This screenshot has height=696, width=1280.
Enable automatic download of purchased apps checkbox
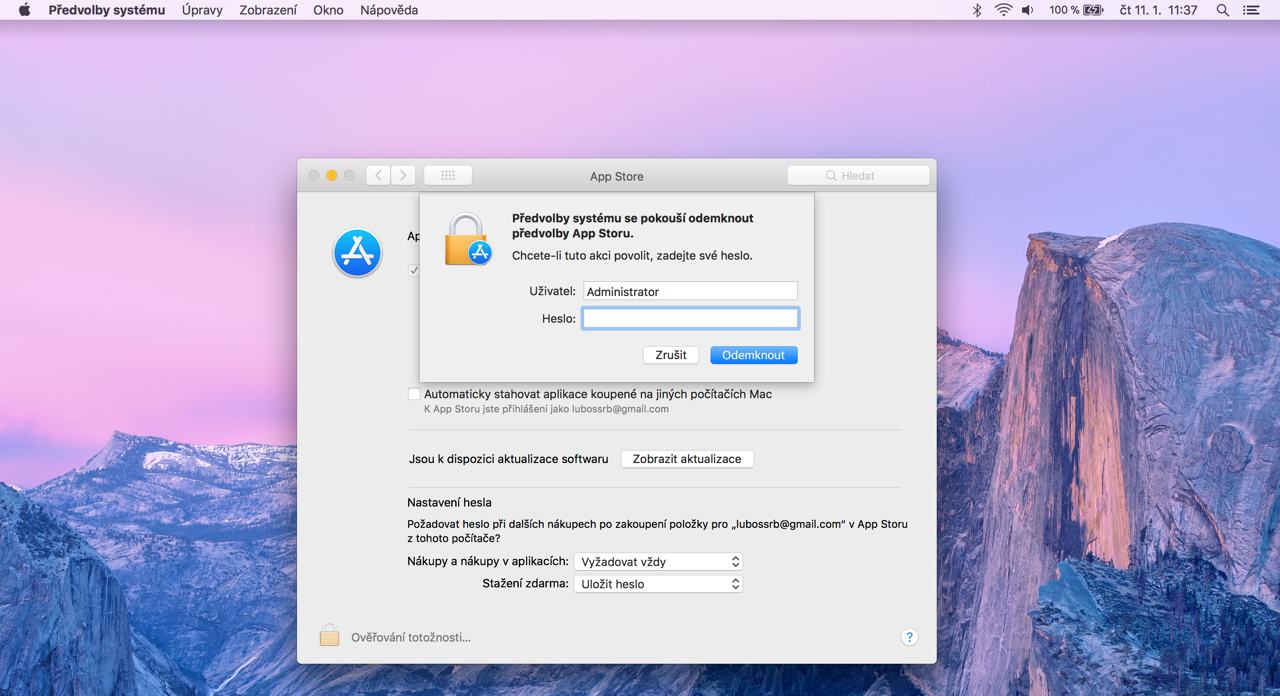coord(414,394)
